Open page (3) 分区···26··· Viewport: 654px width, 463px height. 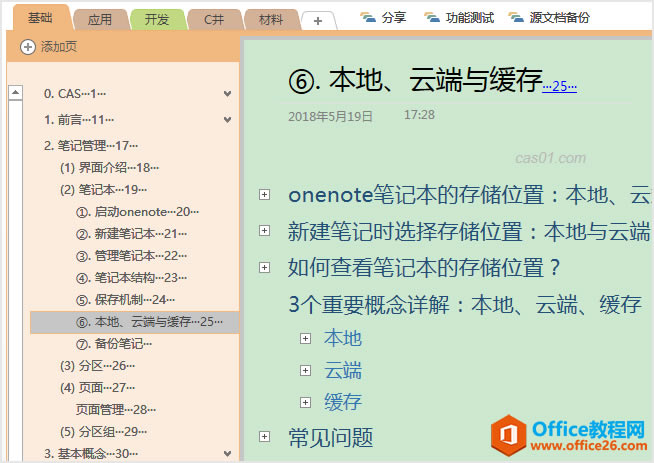(x=98, y=366)
